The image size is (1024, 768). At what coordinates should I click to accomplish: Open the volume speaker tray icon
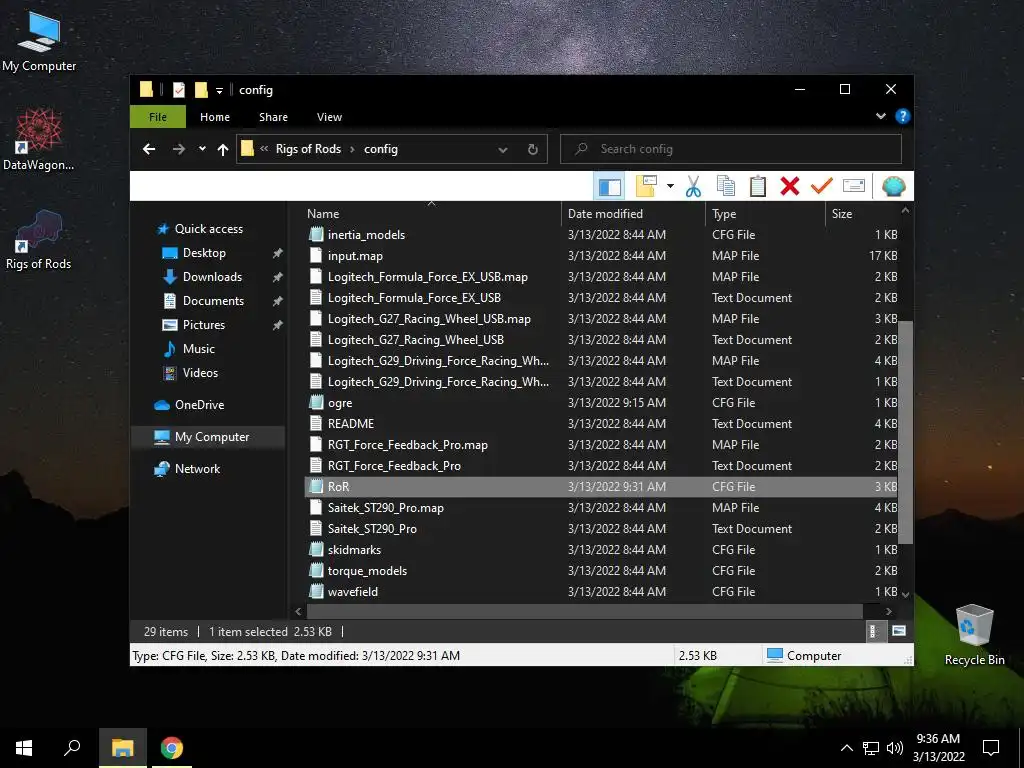coord(895,748)
